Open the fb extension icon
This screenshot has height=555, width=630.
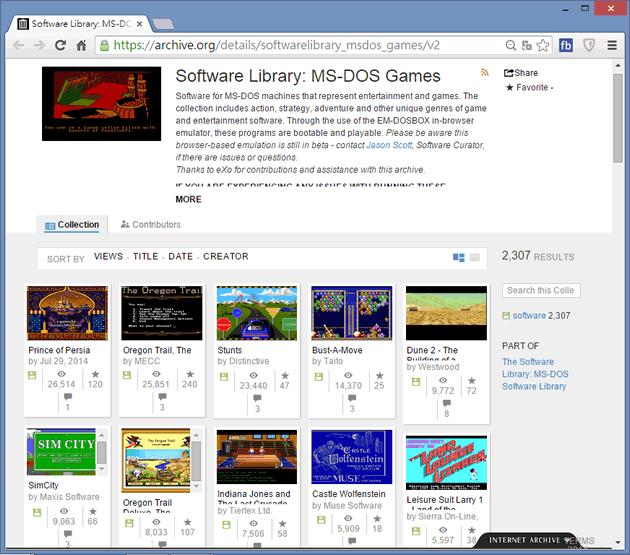566,45
